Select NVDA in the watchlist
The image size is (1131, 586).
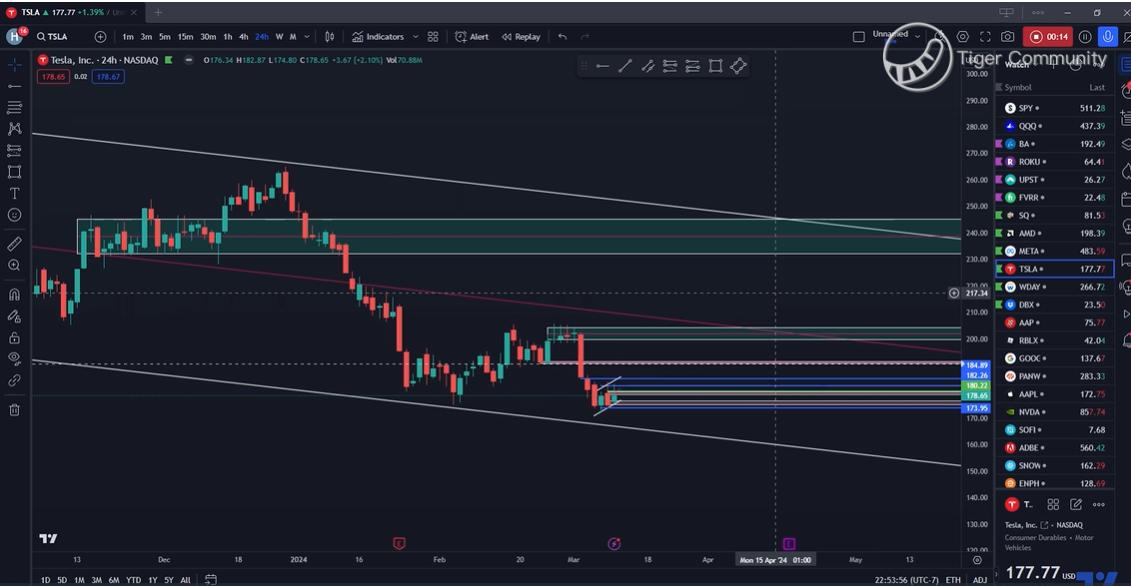[x=1054, y=412]
